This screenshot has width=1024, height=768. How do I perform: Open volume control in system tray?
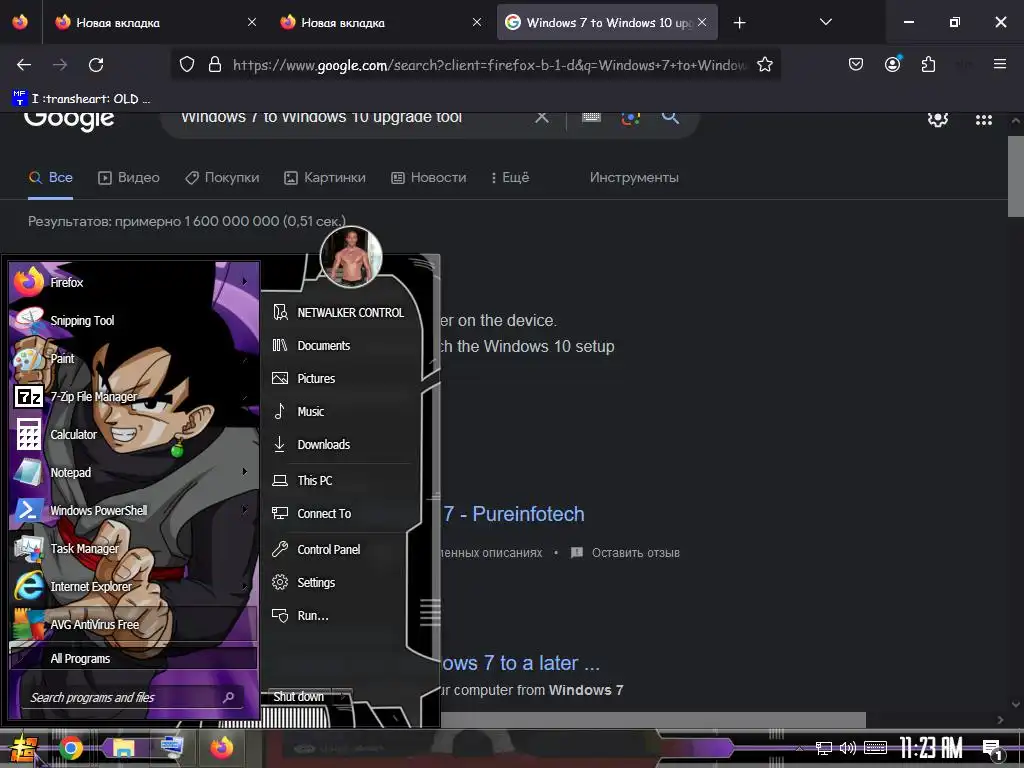[x=848, y=748]
